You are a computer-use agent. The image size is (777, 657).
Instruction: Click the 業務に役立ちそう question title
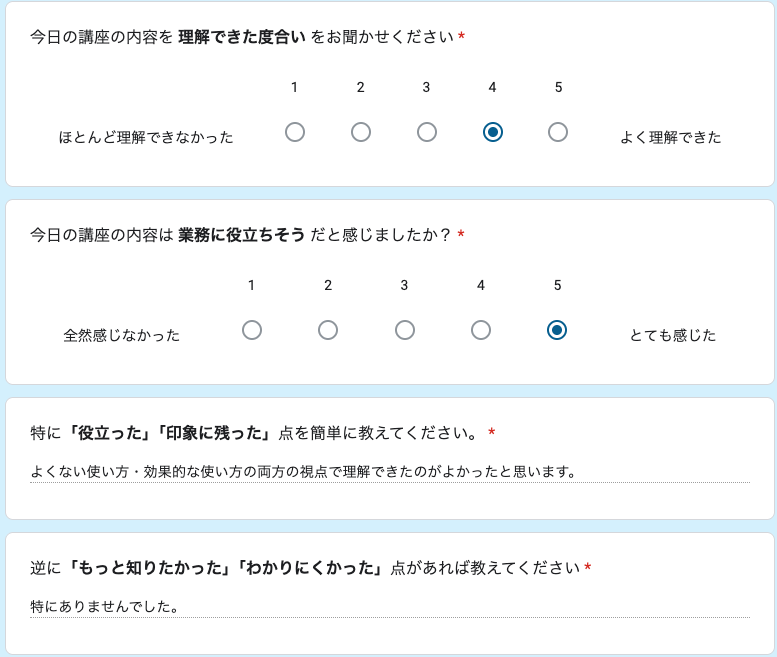click(242, 235)
